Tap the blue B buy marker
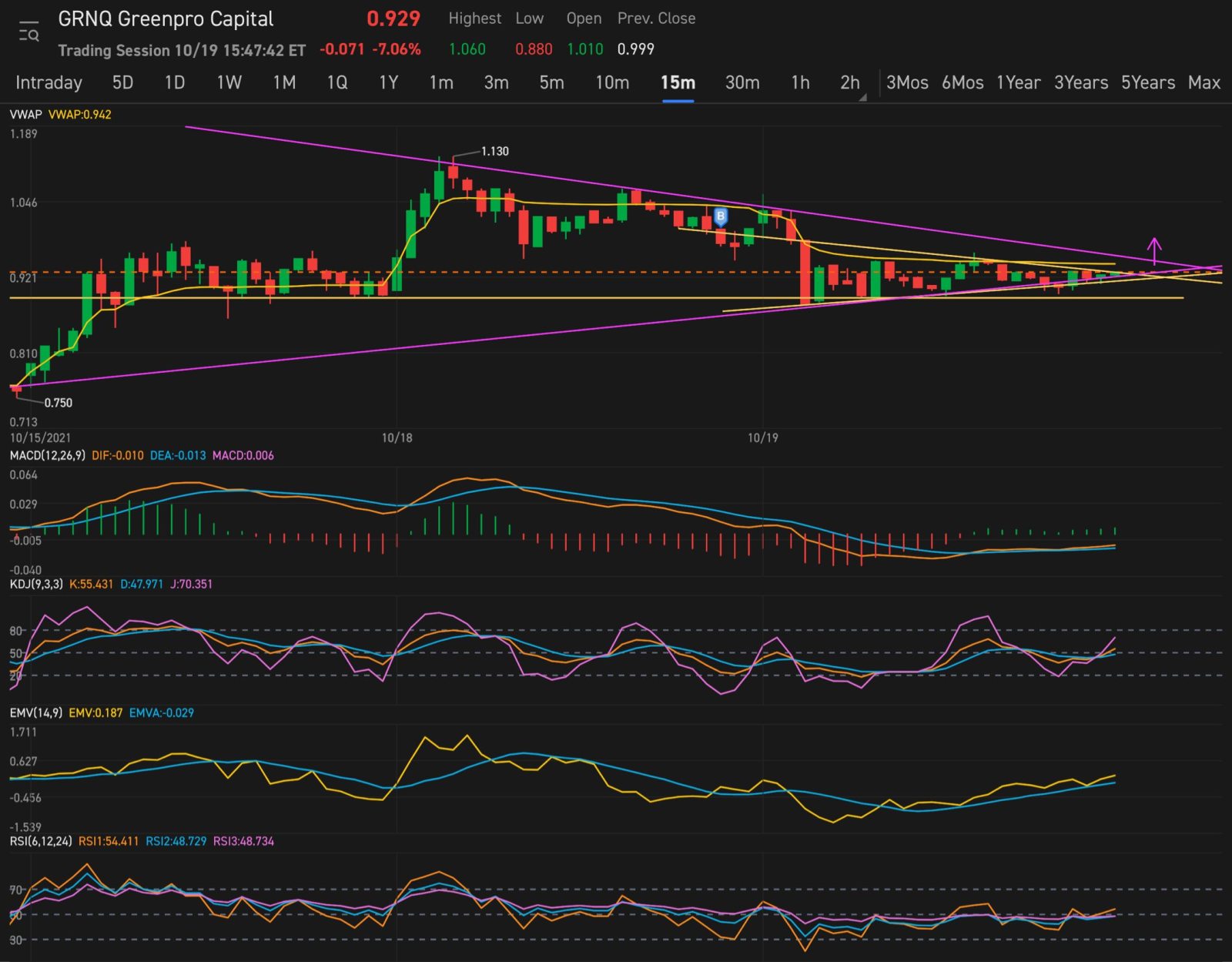The width and height of the screenshot is (1232, 962). pos(721,217)
